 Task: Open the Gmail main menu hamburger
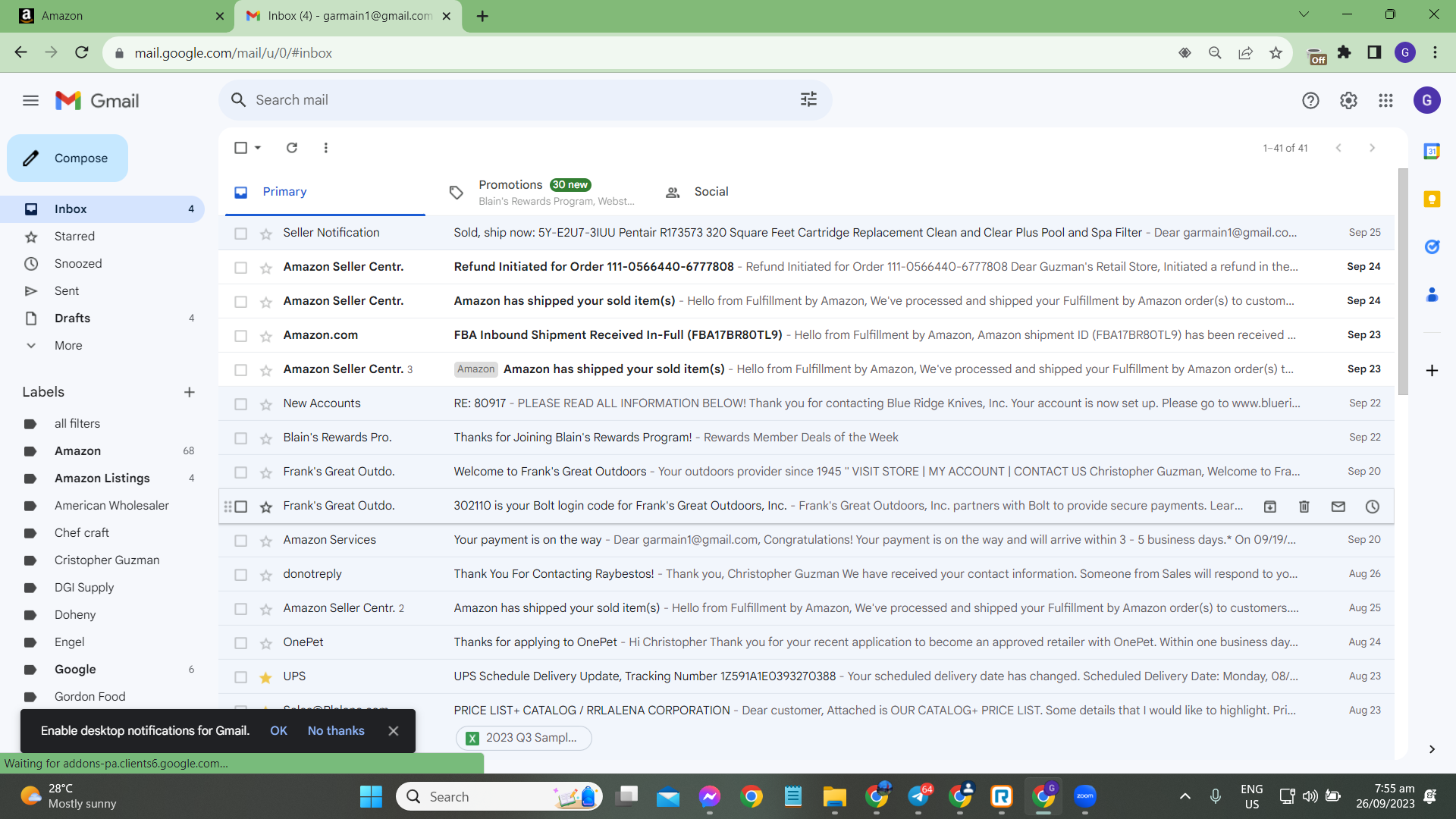coord(30,100)
